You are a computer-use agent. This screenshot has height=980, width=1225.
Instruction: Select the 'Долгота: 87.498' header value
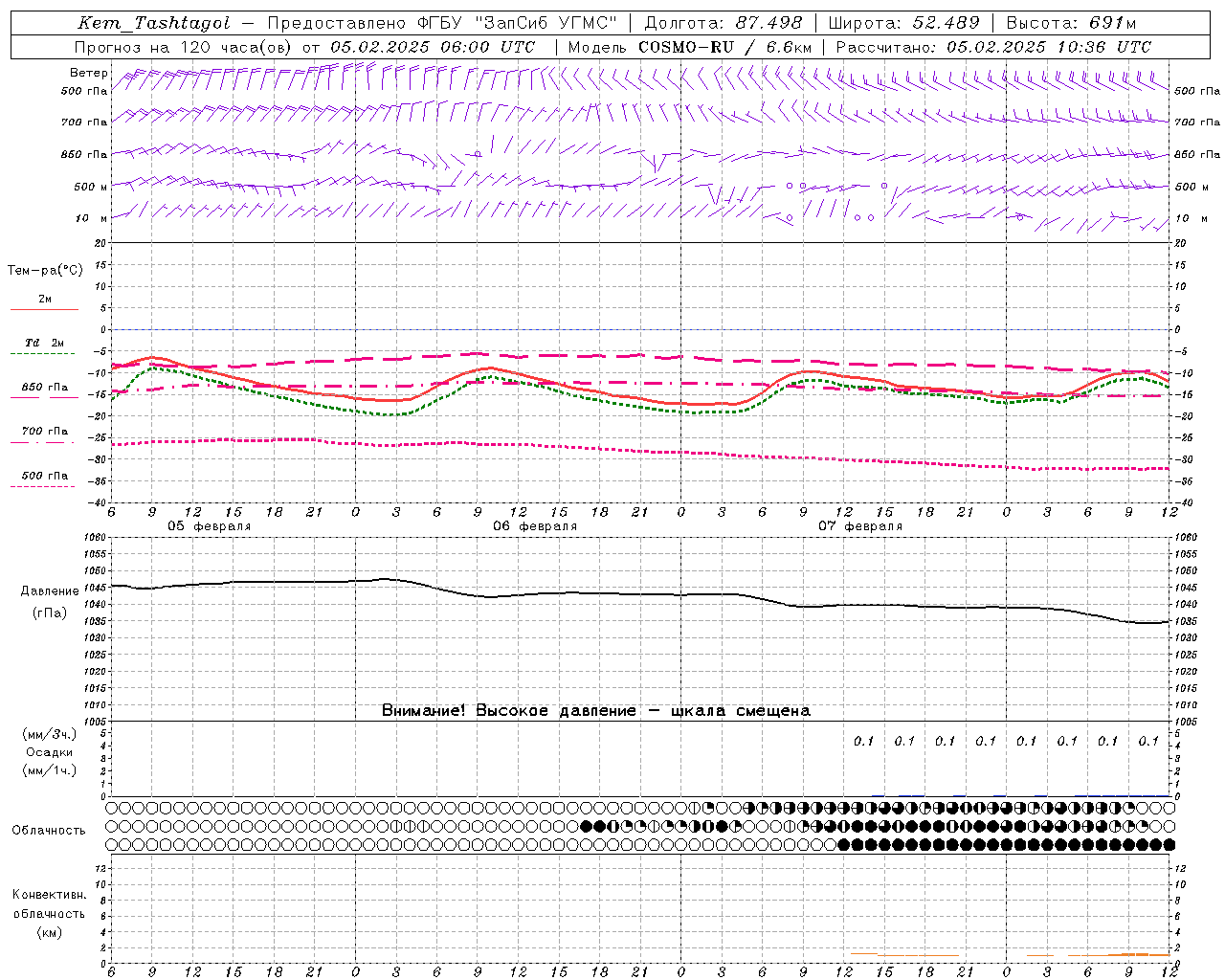point(724,23)
